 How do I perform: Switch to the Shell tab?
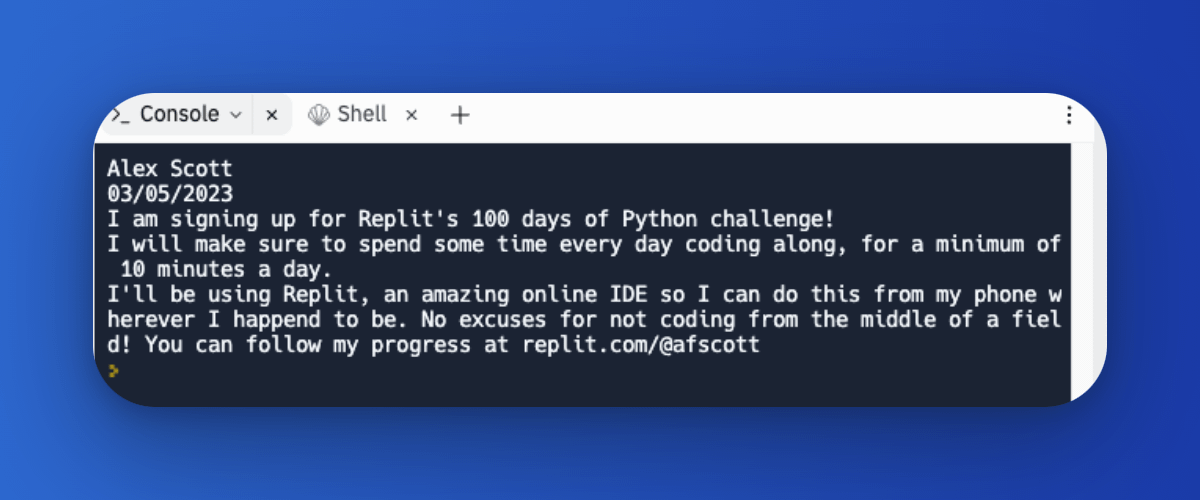click(362, 114)
